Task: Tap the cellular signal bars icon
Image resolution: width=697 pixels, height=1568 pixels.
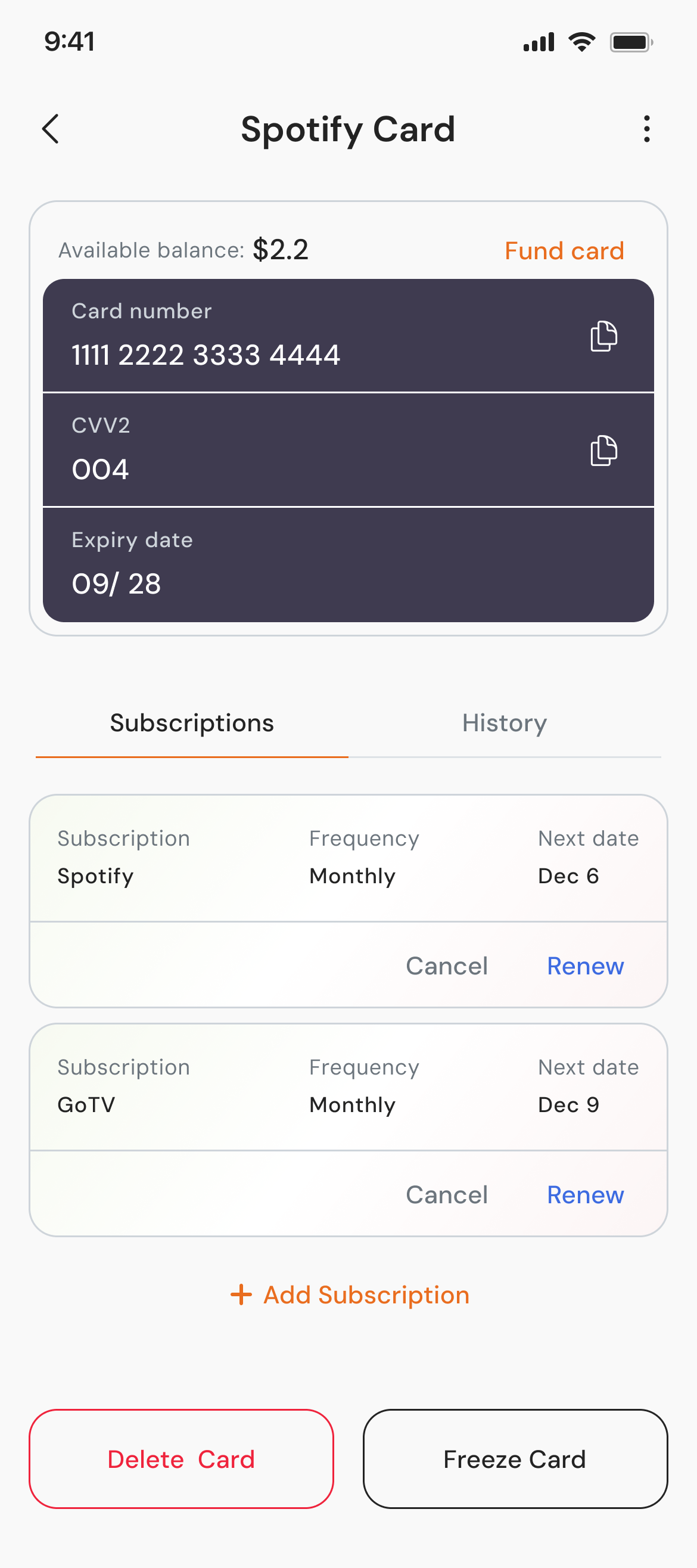Action: click(x=539, y=42)
